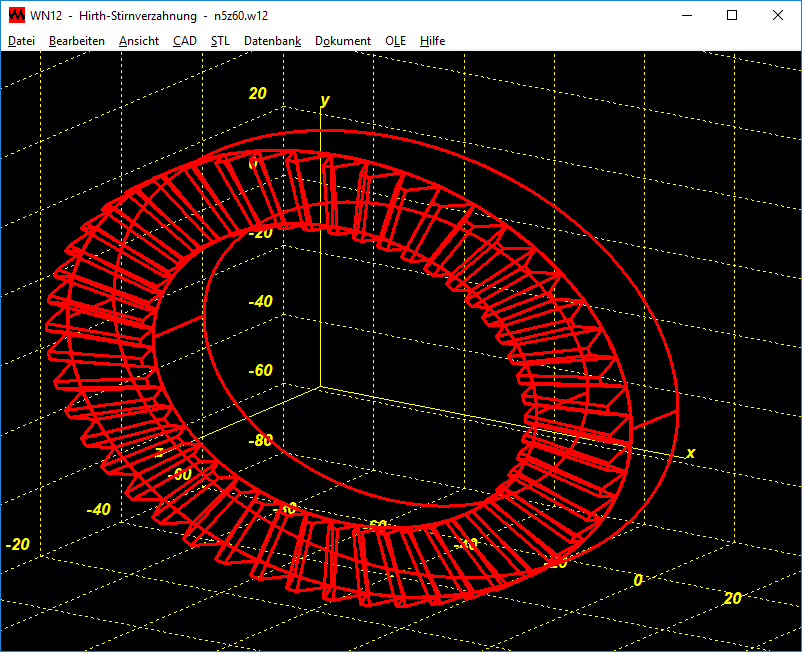Click the 0 label at bottom right

pos(639,580)
